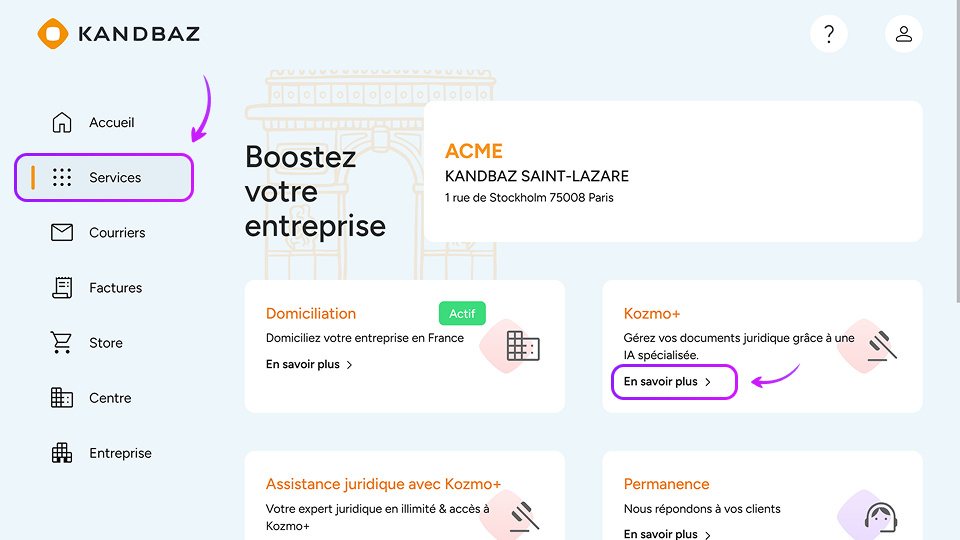Image resolution: width=960 pixels, height=540 pixels.
Task: Open the help question mark icon
Action: pos(828,34)
